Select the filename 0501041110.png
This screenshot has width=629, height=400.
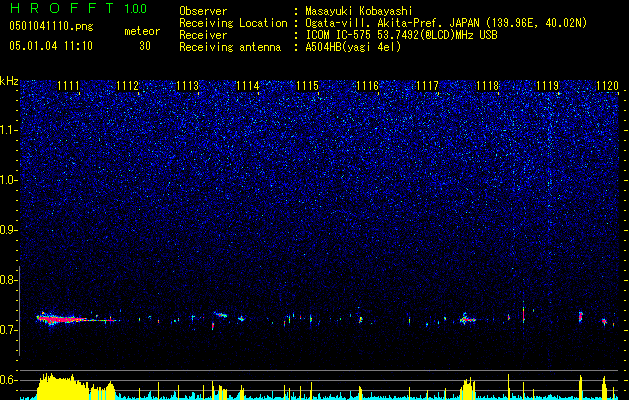[51, 27]
